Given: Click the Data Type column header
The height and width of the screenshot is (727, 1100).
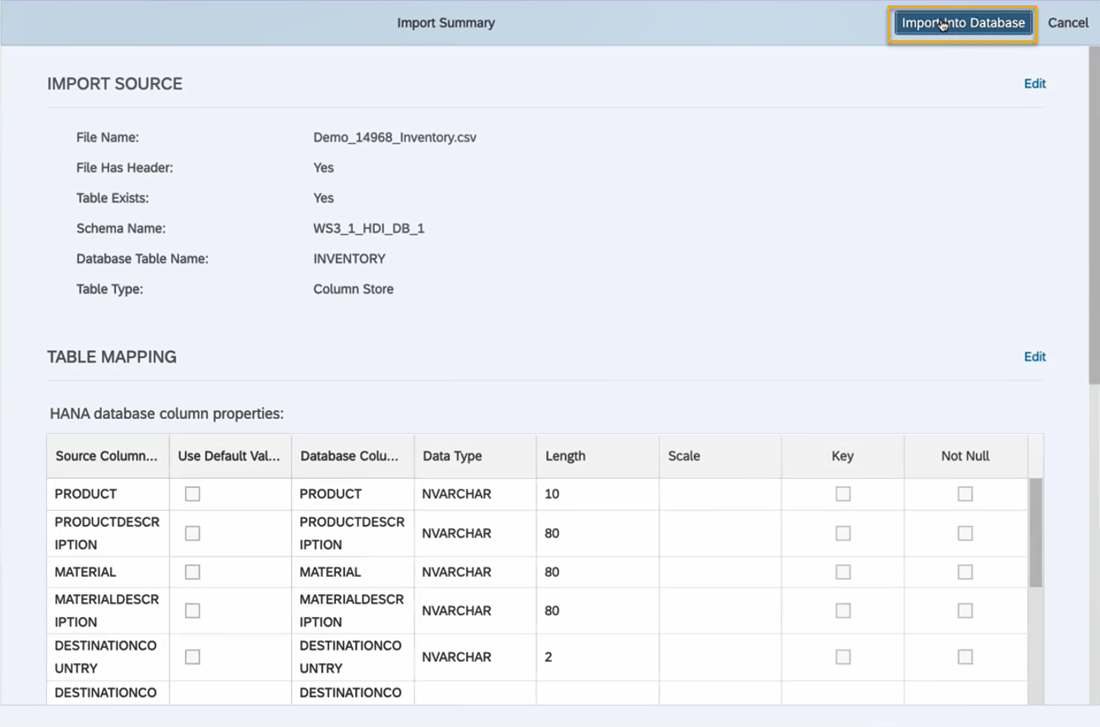Looking at the screenshot, I should [475, 456].
